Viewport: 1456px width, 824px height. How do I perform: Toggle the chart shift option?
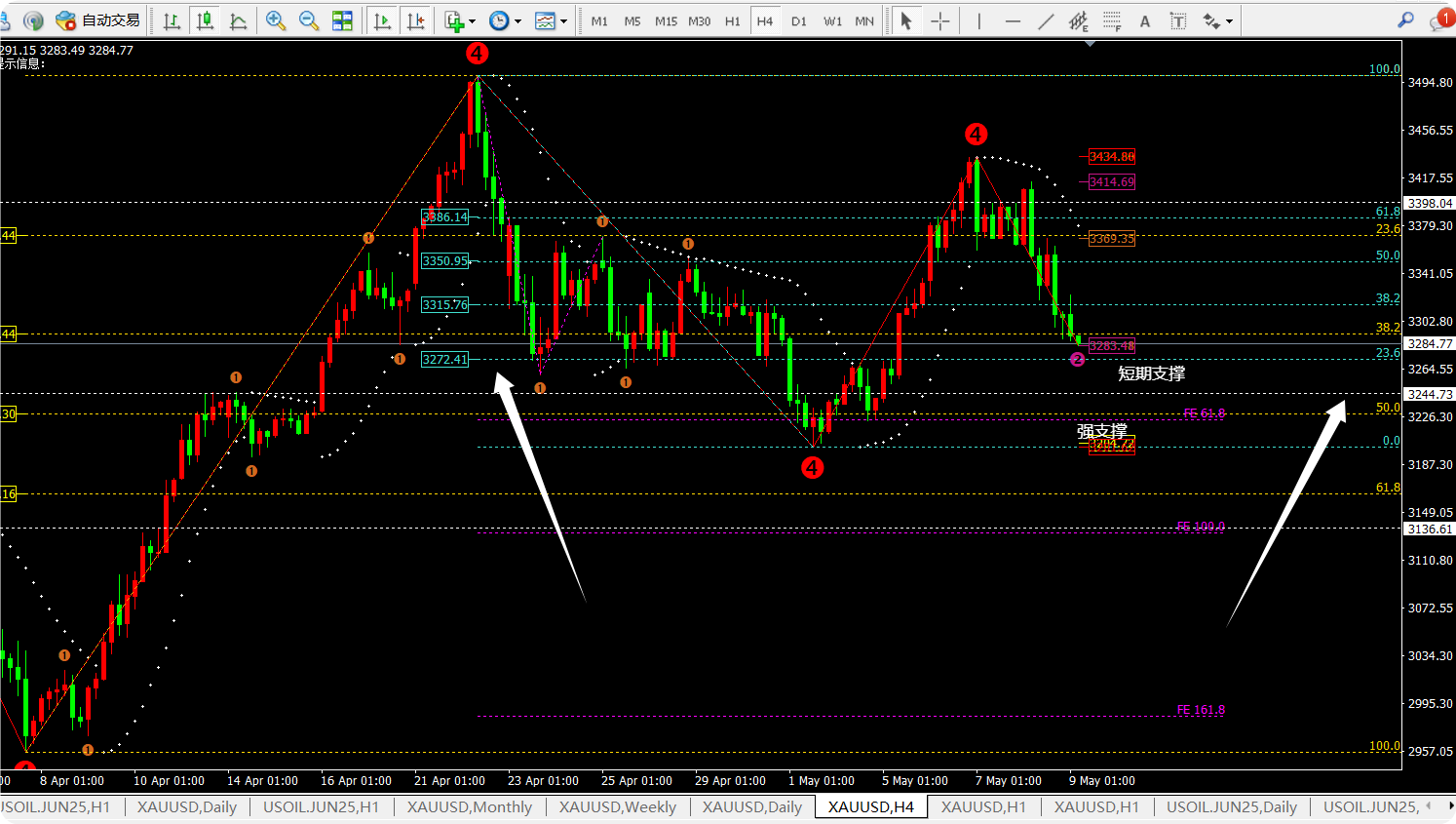click(415, 20)
